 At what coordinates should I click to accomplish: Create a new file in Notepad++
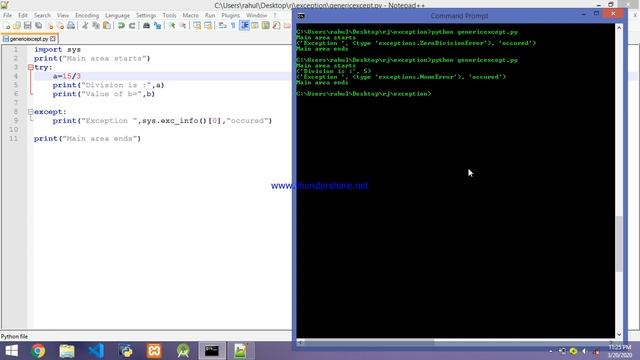pyautogui.click(x=7, y=26)
